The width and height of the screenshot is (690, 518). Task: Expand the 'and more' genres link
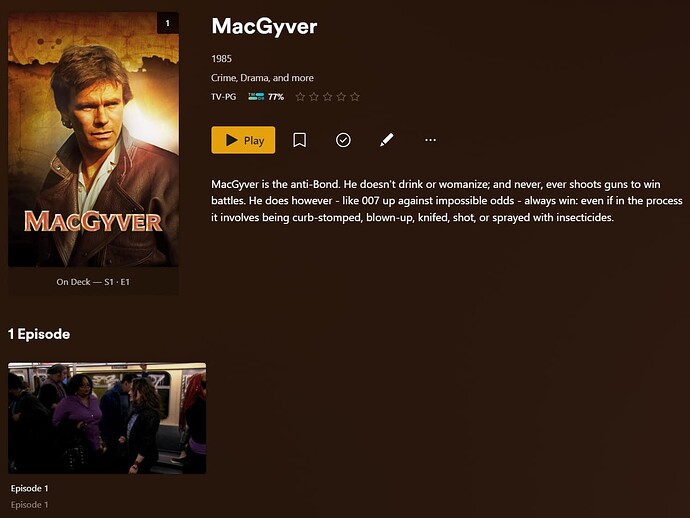(293, 78)
